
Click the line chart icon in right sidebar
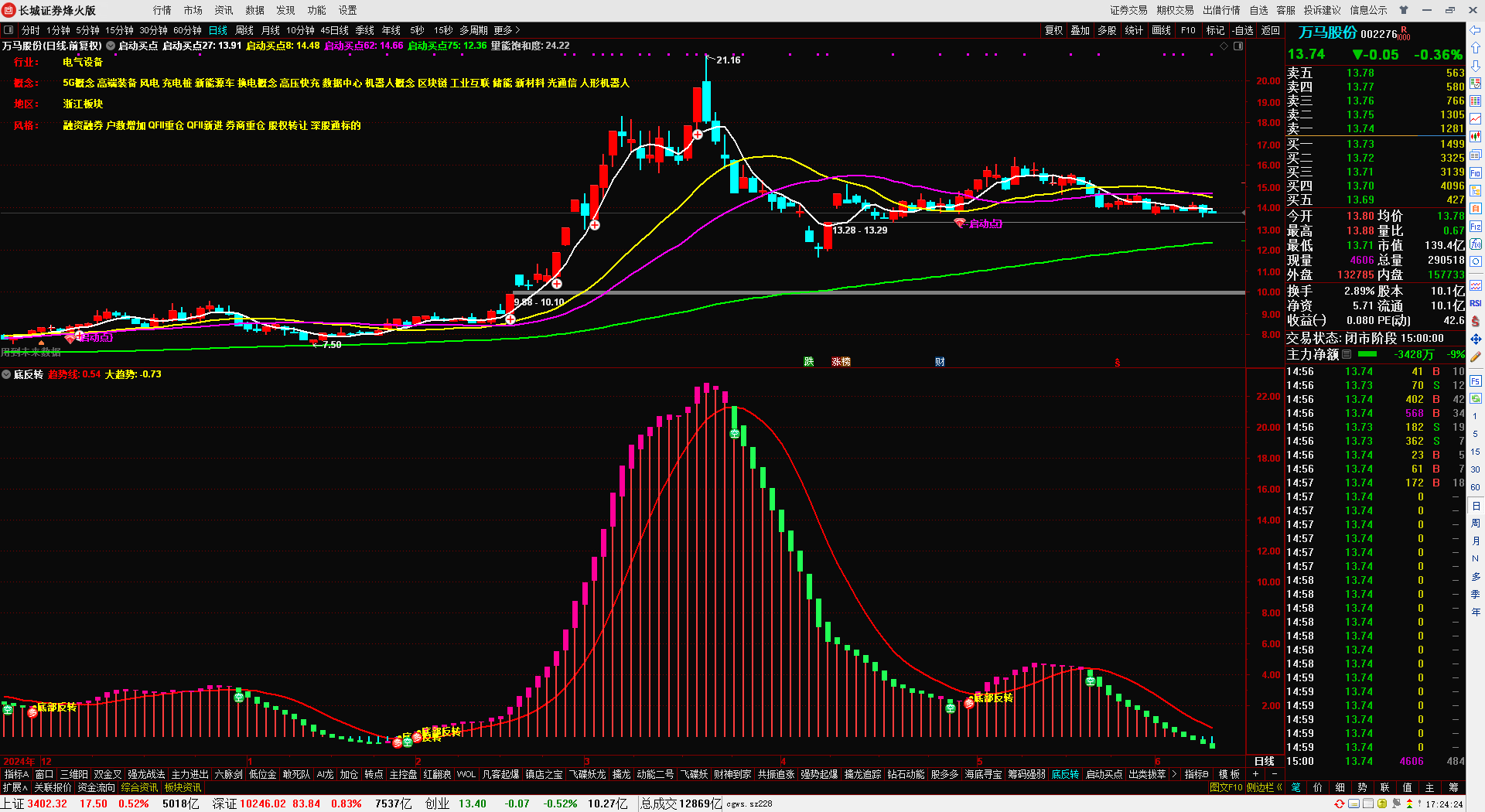pyautogui.click(x=1476, y=118)
